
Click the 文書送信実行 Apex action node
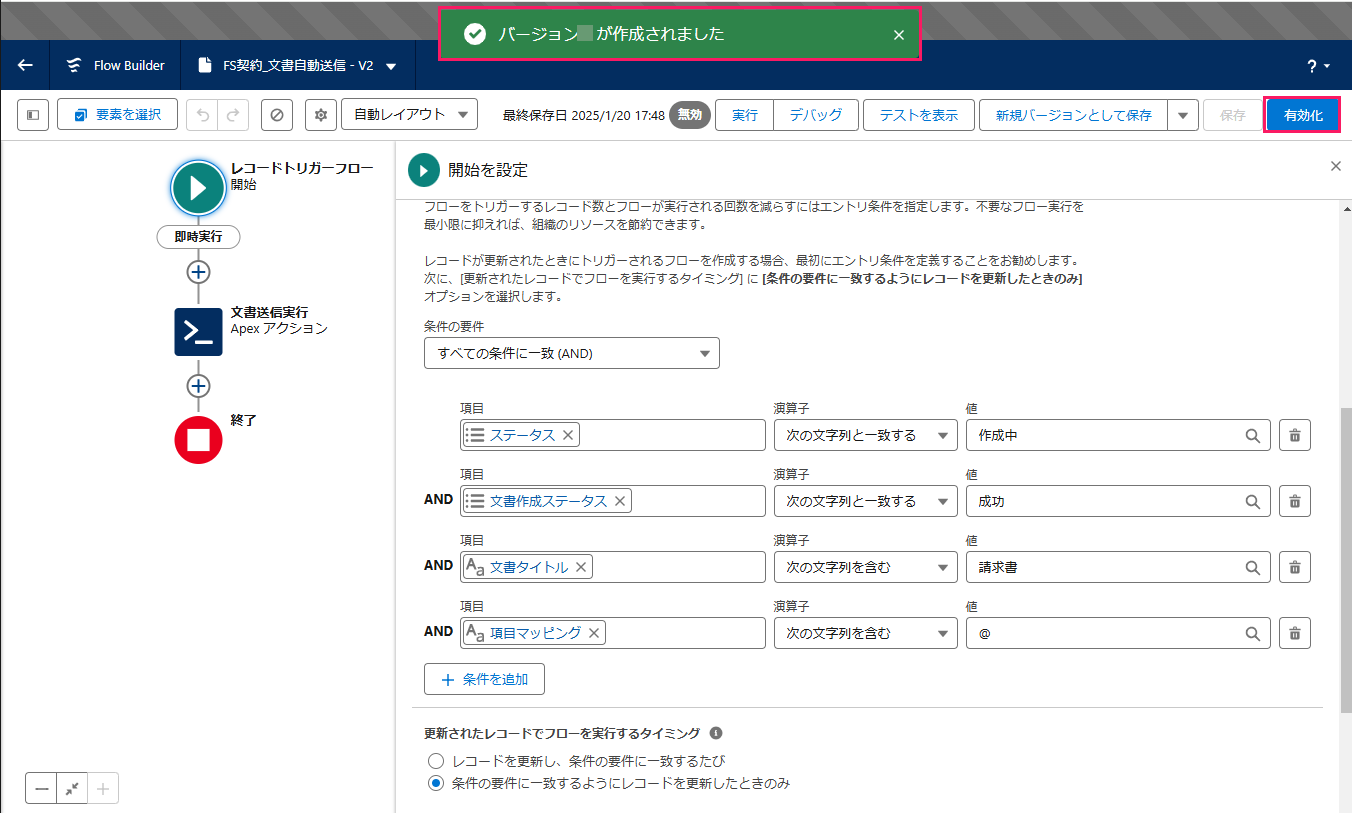click(198, 332)
